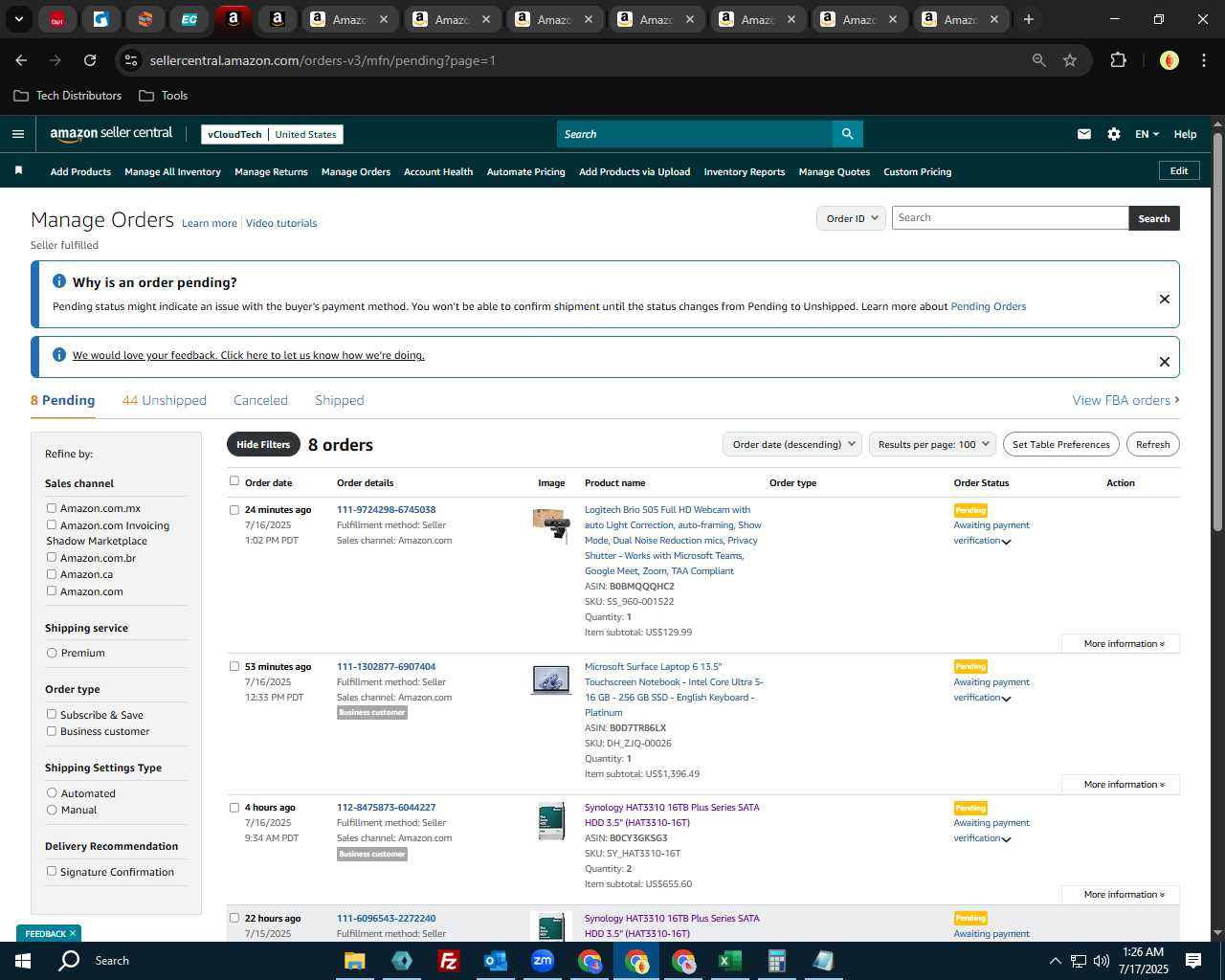Open Manage All Inventory menu
Viewport: 1225px width, 980px height.
click(172, 172)
